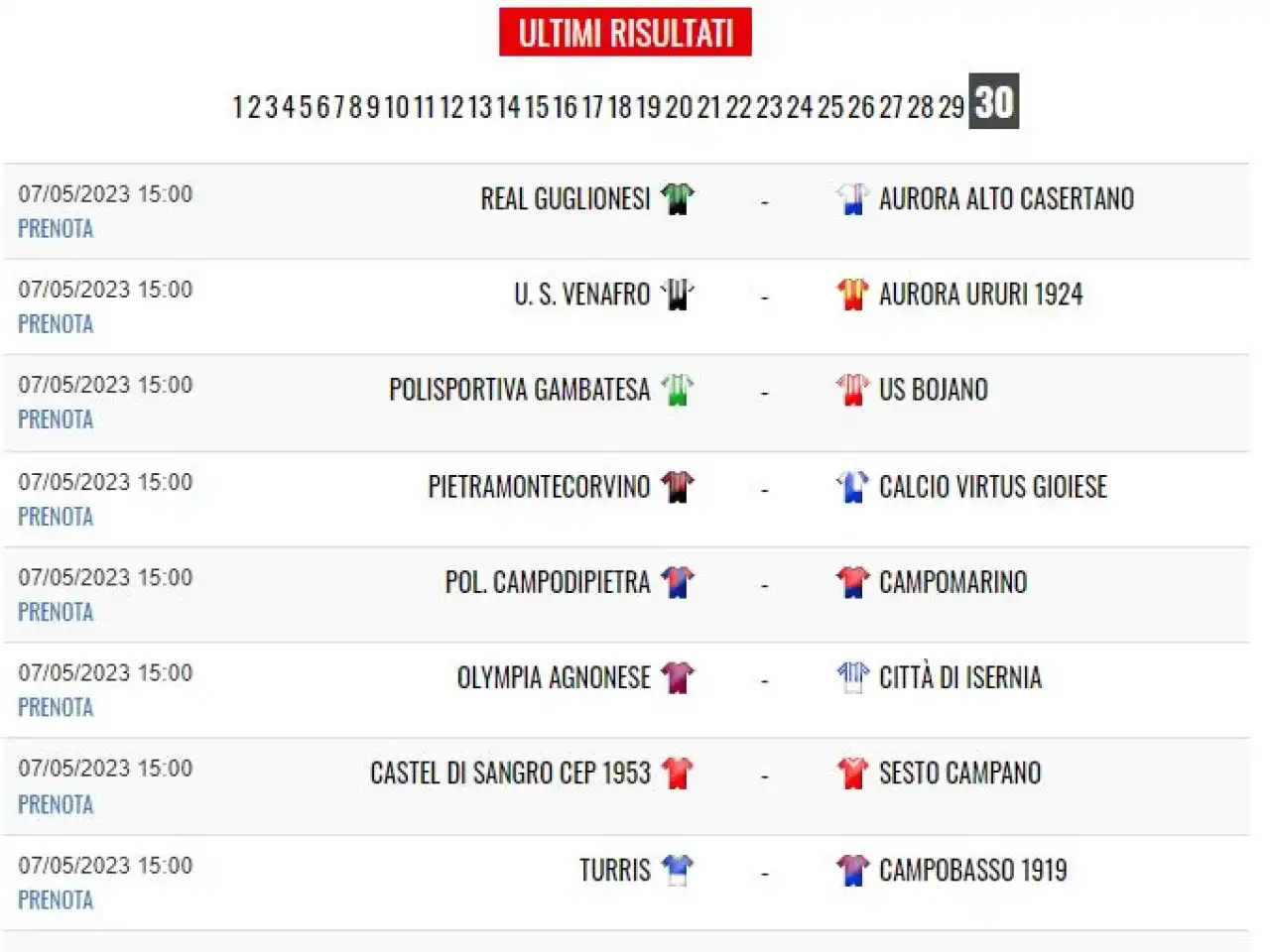Open Città di Isernia team link
The image size is (1270, 952).
click(x=960, y=677)
